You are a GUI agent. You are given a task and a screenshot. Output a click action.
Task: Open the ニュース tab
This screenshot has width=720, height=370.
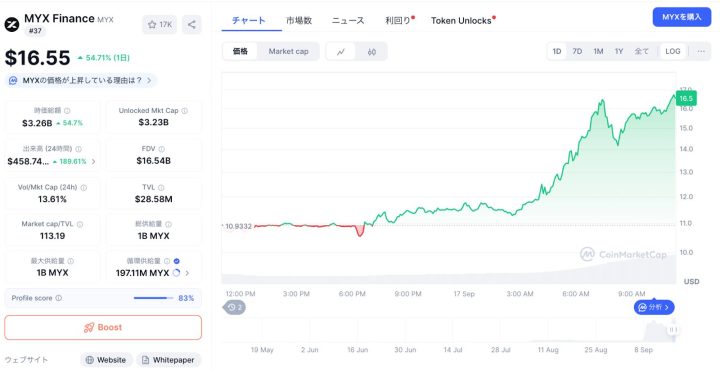point(348,20)
